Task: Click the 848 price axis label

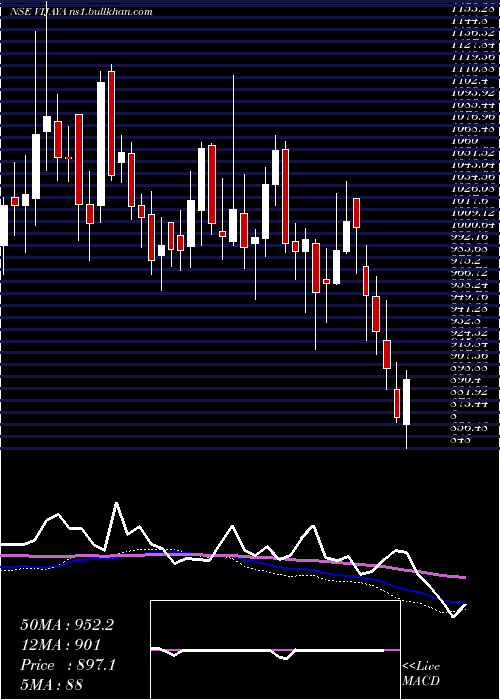Action: pyautogui.click(x=461, y=440)
